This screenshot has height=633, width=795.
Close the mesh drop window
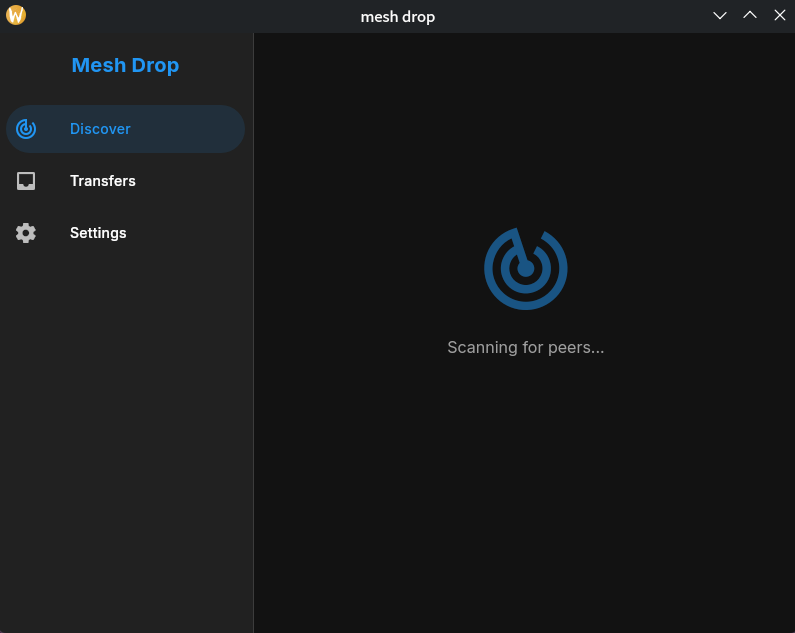click(779, 16)
